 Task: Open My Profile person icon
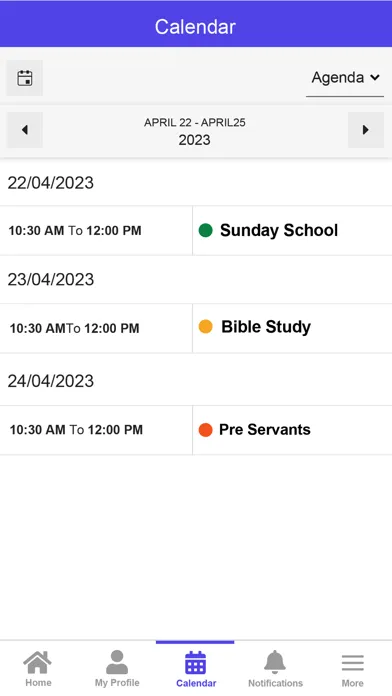117,662
